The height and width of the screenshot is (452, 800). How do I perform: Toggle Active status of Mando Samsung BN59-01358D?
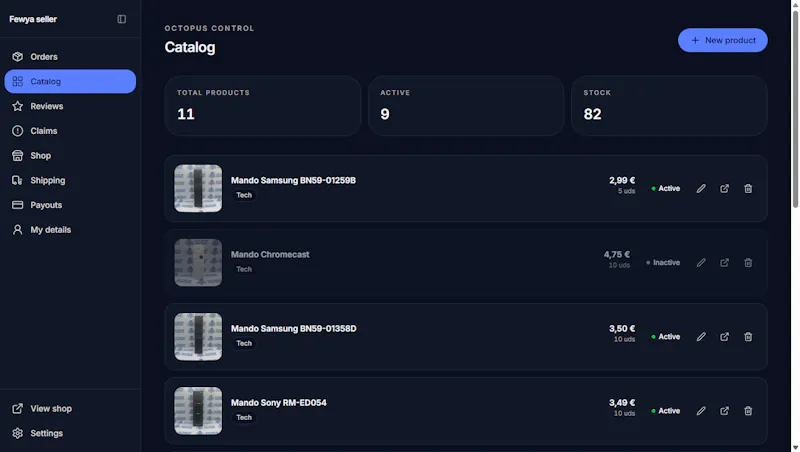(665, 337)
